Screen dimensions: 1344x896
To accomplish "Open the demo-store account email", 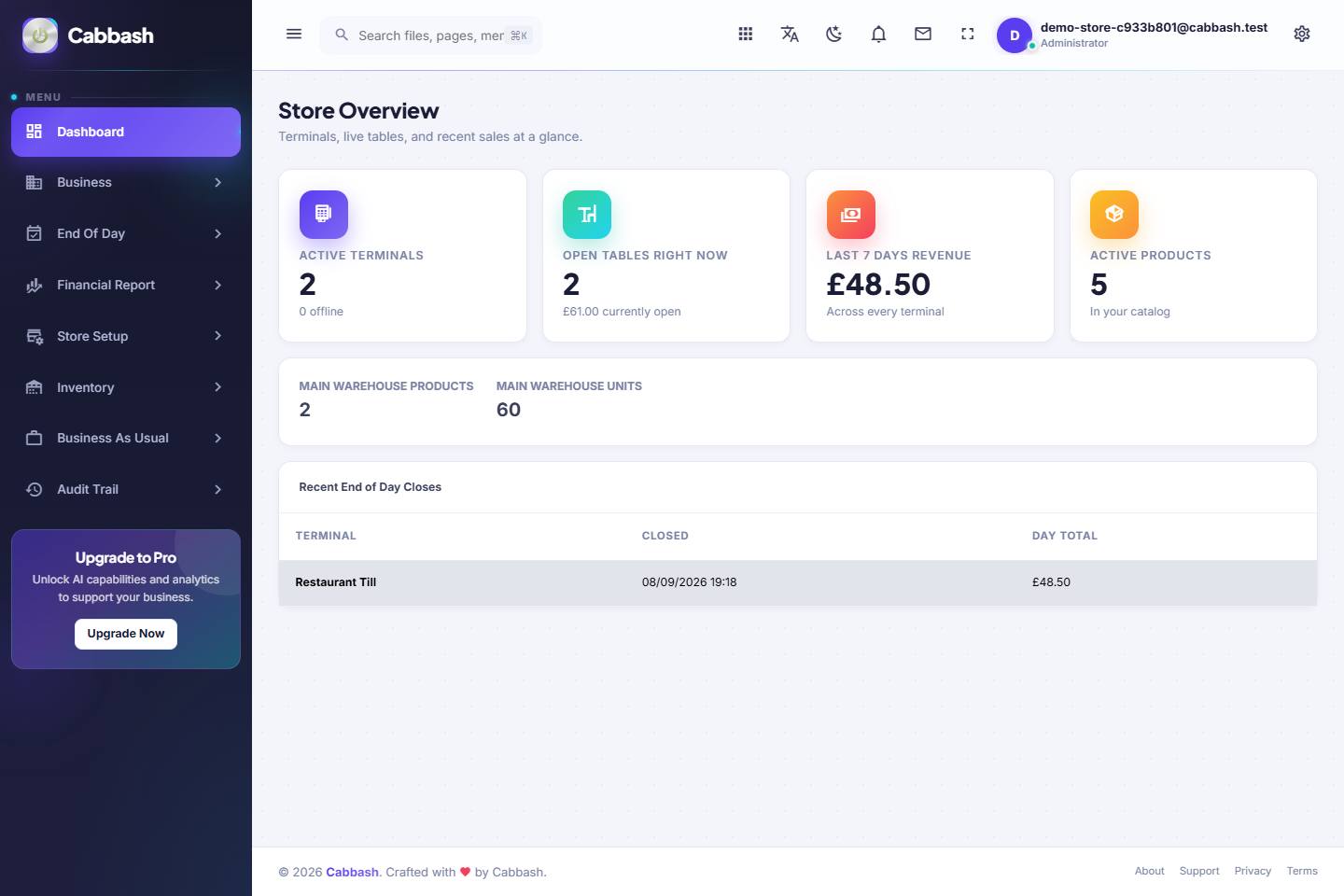I will tap(1154, 27).
